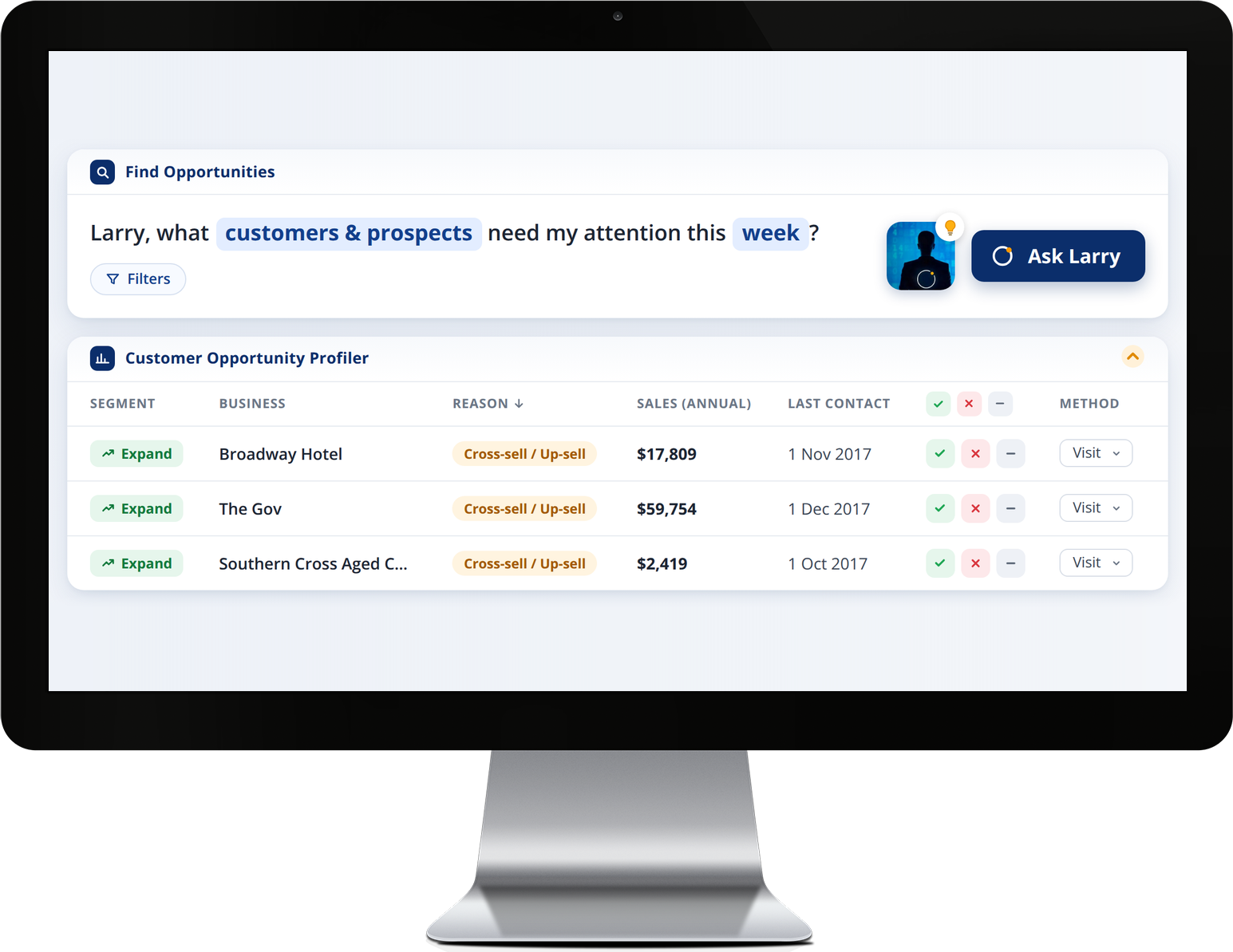Open the Visit method dropdown for Broadway Hotel

tap(1096, 453)
